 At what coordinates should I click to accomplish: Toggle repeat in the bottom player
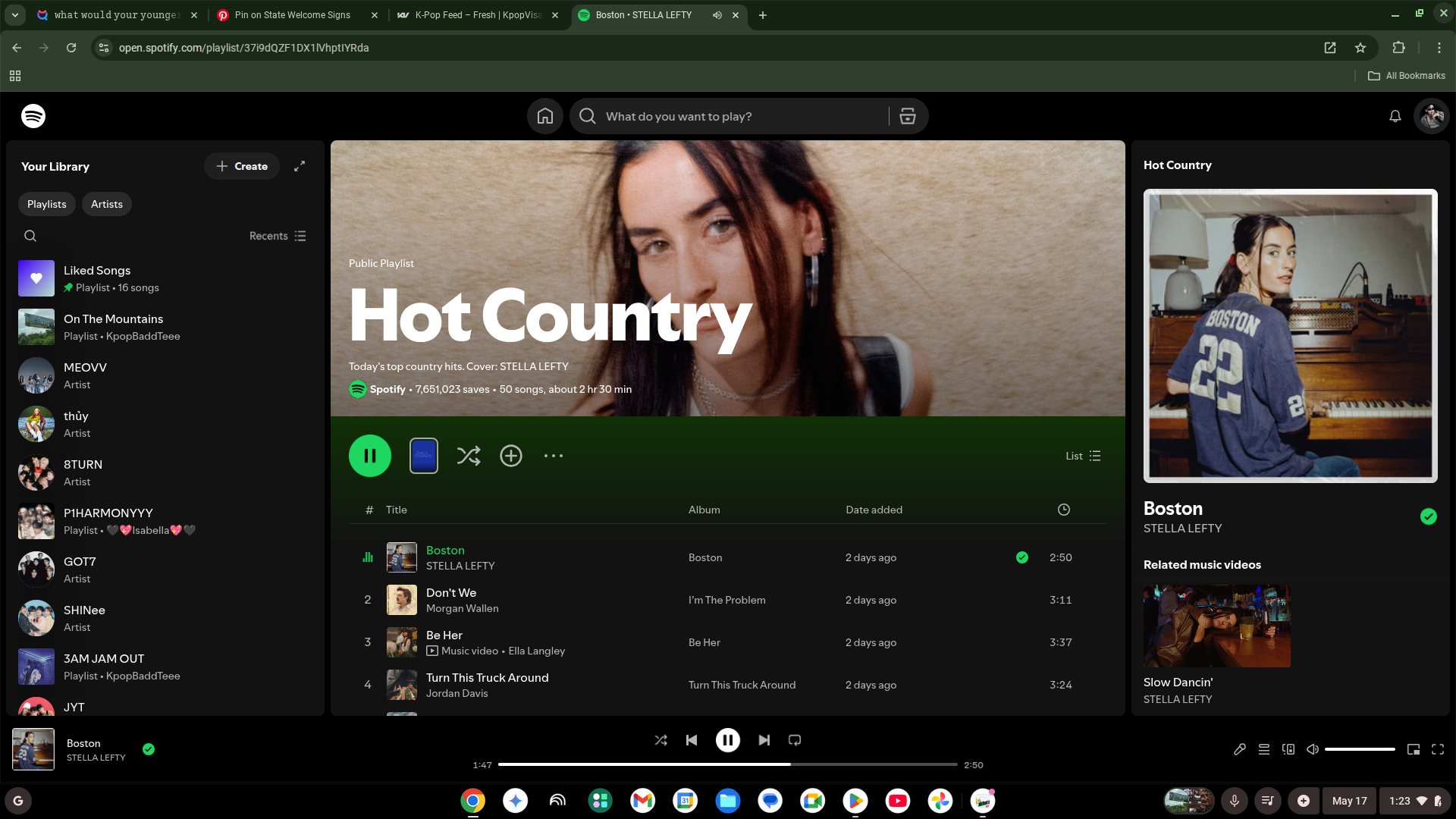(795, 740)
